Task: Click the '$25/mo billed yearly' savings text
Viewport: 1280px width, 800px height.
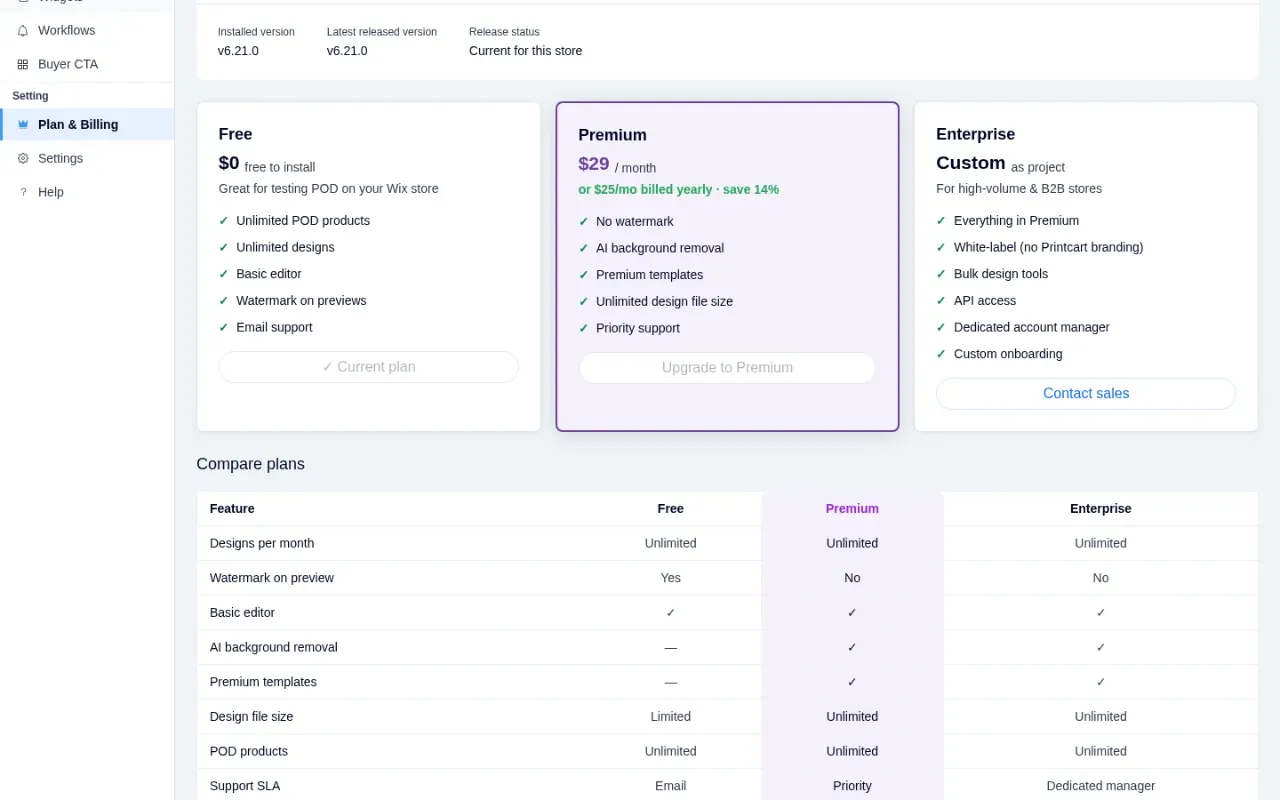Action: tap(678, 190)
